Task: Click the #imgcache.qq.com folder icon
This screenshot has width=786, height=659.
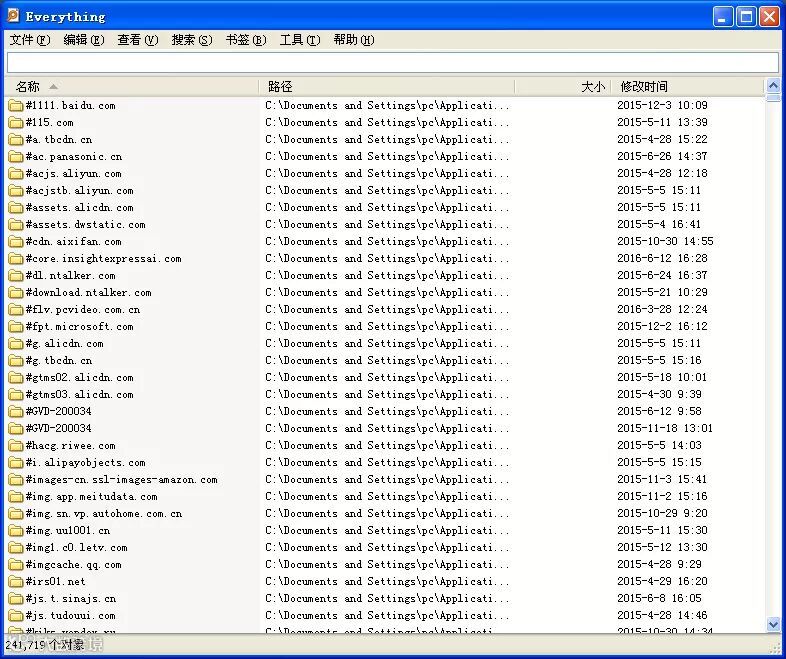Action: click(x=16, y=565)
